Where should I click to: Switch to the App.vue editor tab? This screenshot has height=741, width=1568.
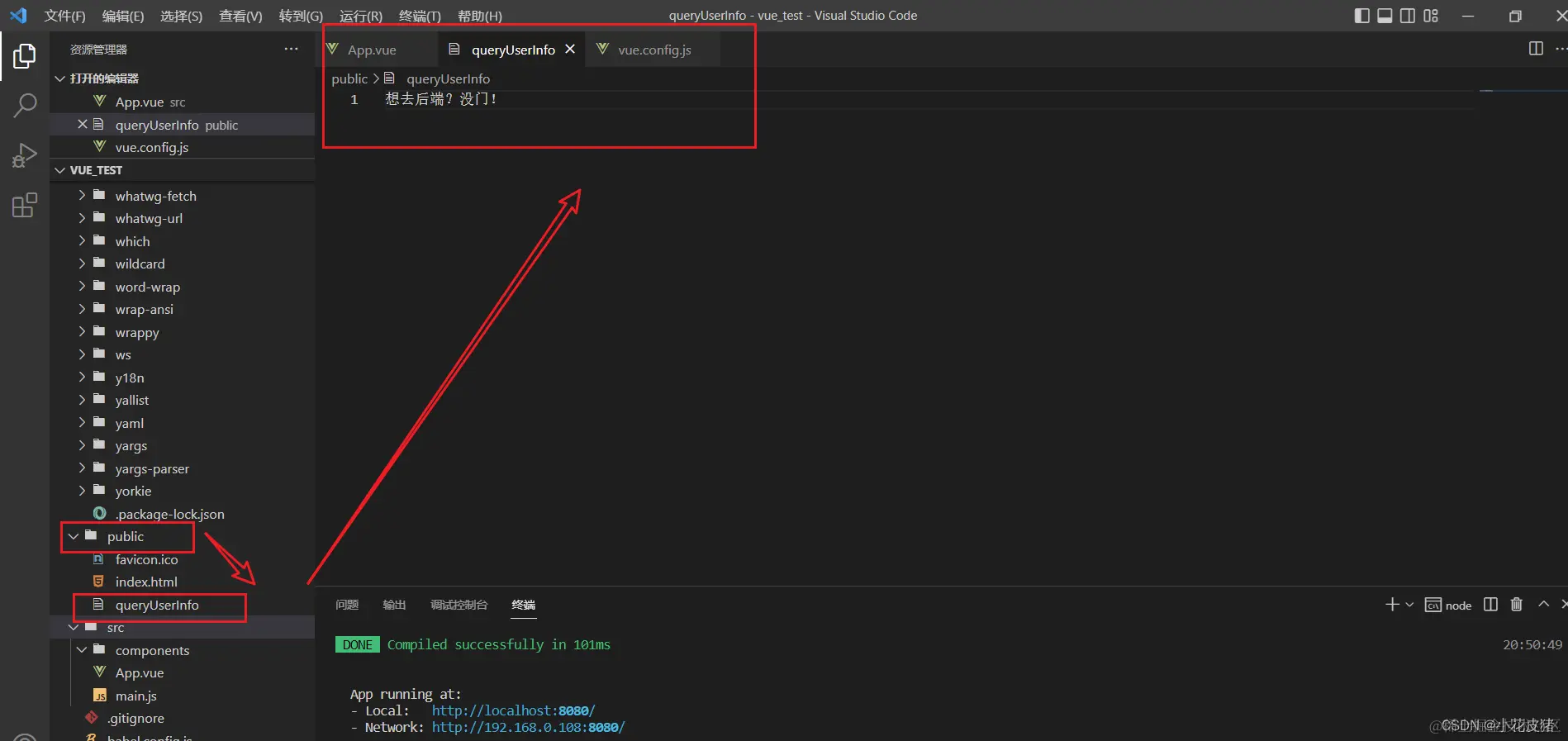(378, 50)
